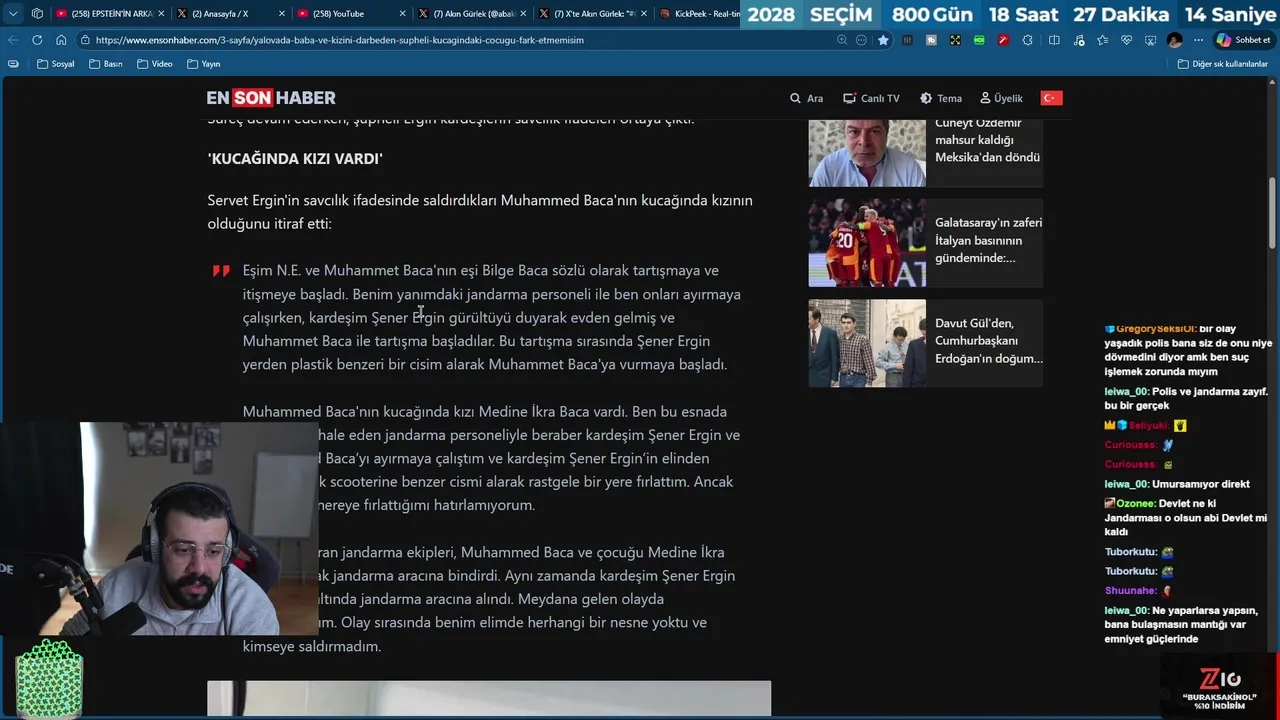Open the zoom magnifier icon in address bar
This screenshot has width=1280, height=720.
point(842,40)
